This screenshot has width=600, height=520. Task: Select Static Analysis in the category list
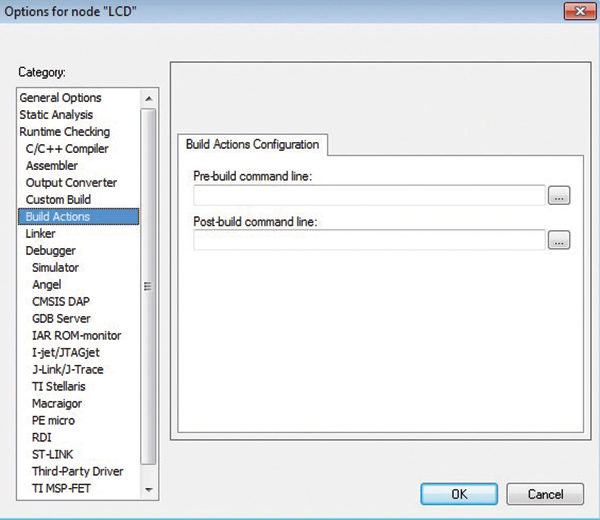(56, 115)
